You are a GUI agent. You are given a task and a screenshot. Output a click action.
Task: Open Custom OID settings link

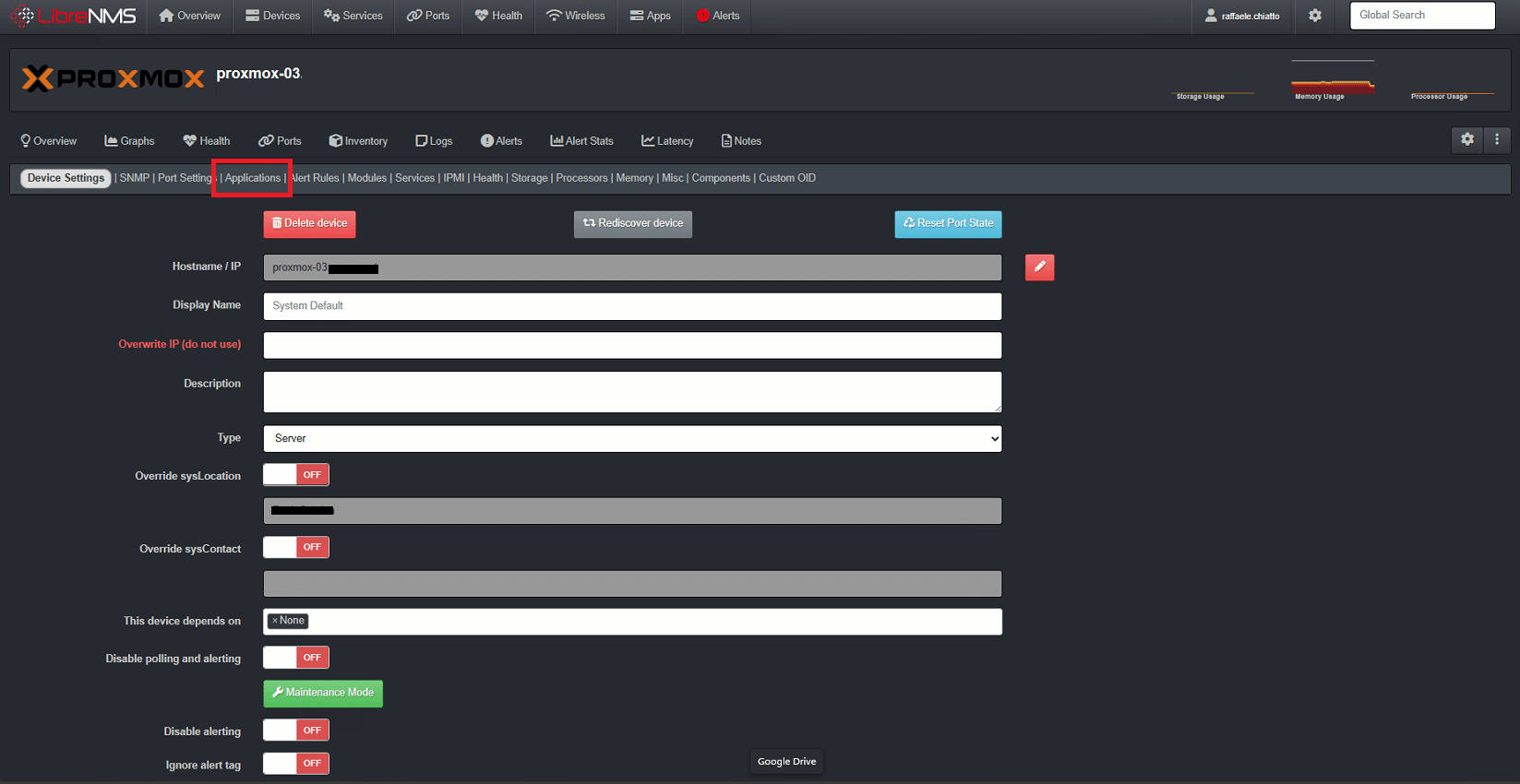pos(787,178)
